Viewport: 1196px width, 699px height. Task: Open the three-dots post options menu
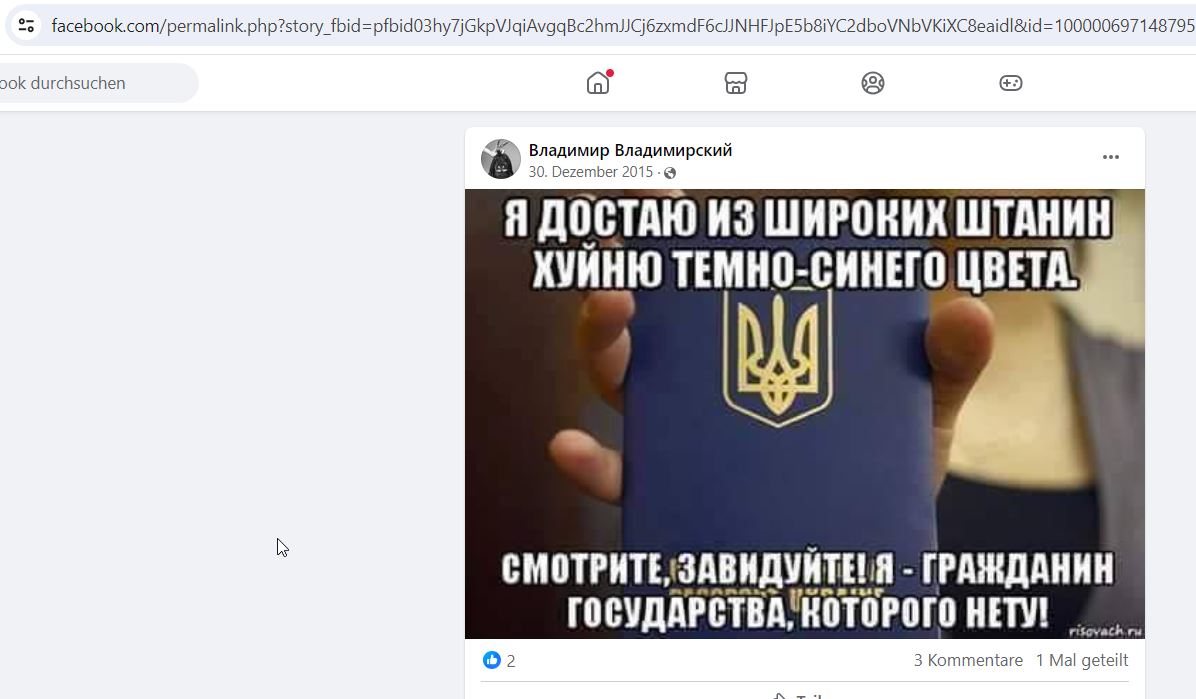click(x=1111, y=157)
